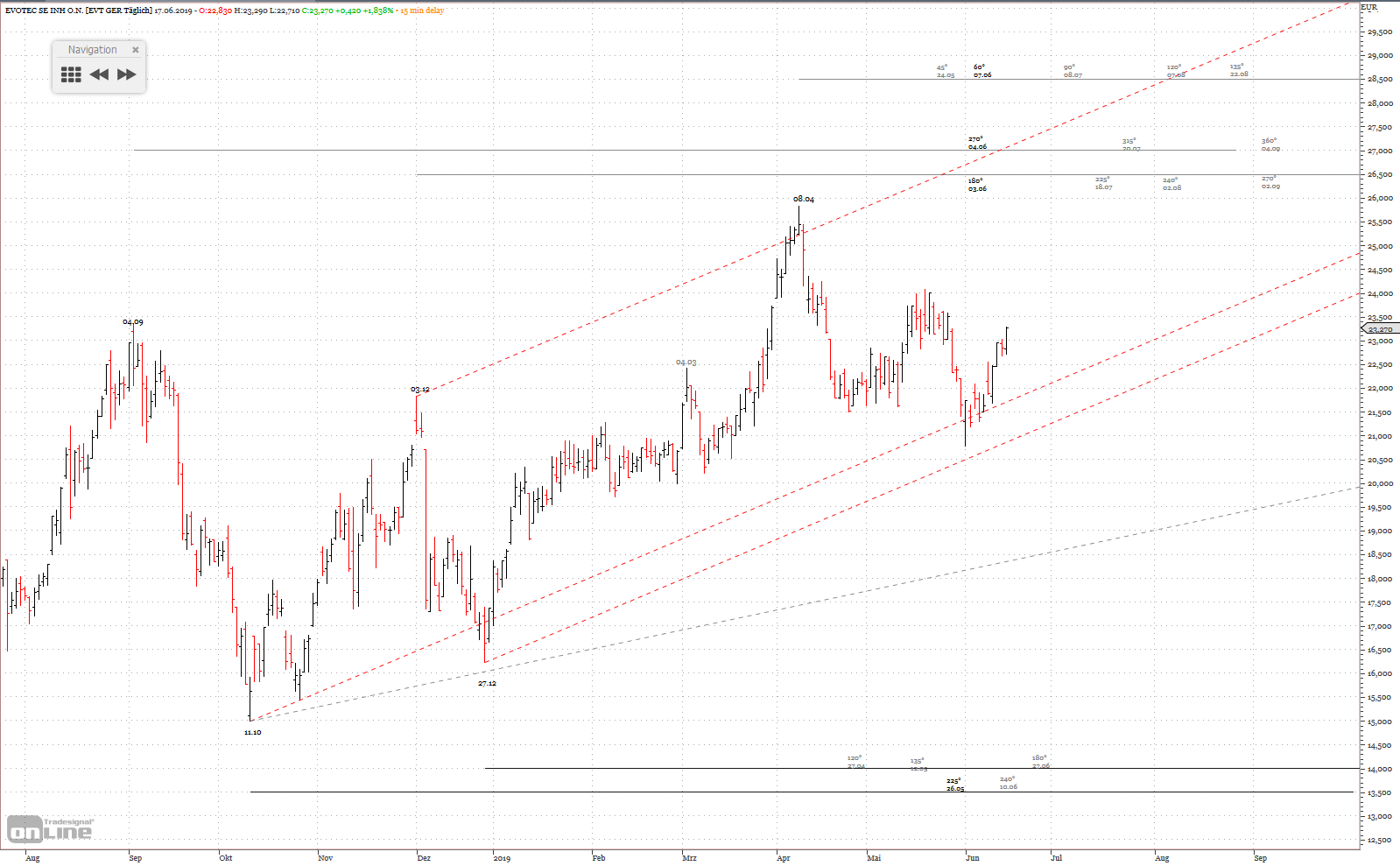Click the 240° 10.06 angle label

[1009, 783]
